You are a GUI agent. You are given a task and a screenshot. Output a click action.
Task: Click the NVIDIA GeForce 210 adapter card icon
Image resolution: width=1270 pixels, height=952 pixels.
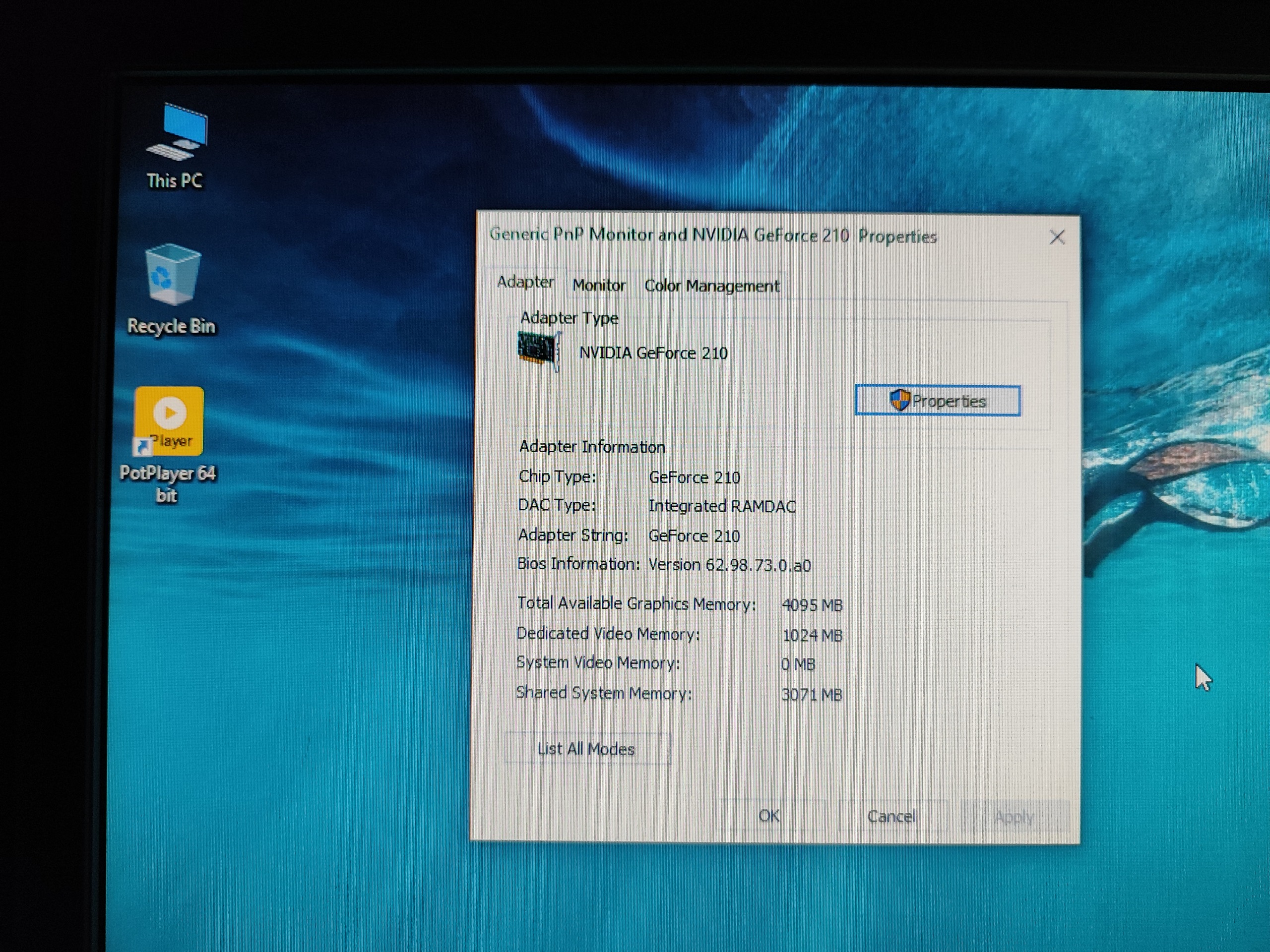coord(538,351)
